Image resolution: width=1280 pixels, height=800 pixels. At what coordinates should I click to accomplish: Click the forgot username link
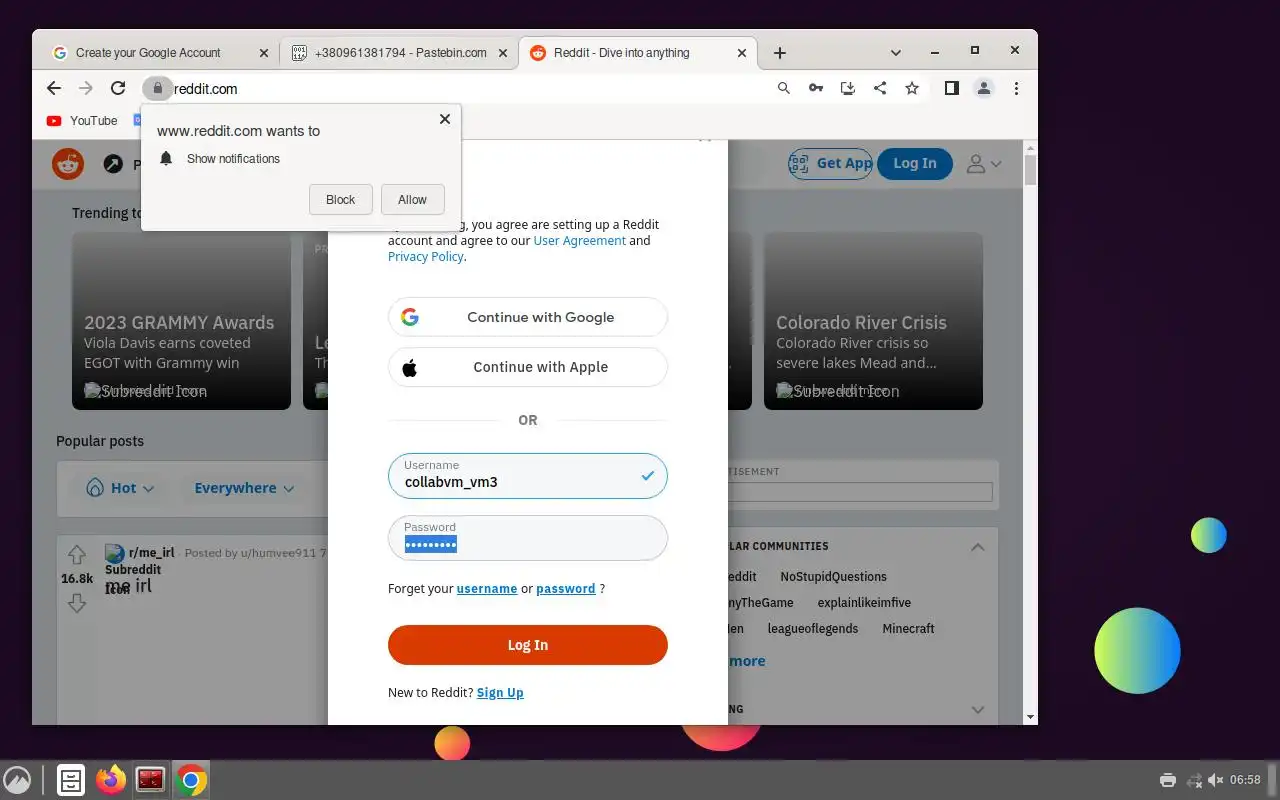click(x=487, y=589)
